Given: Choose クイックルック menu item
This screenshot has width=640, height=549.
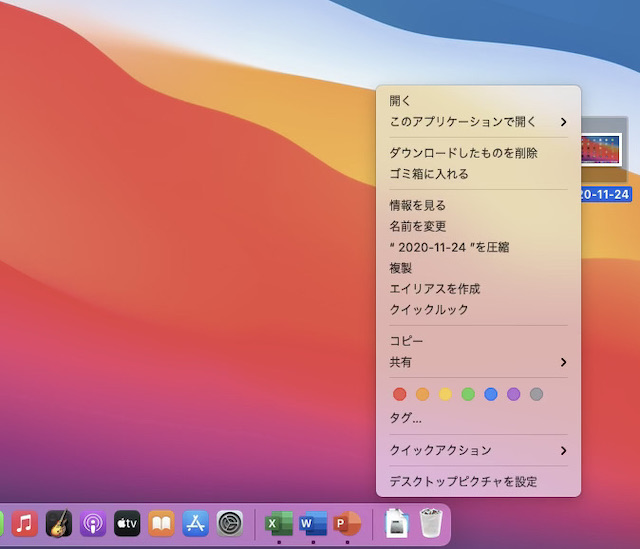Looking at the screenshot, I should coord(478,310).
